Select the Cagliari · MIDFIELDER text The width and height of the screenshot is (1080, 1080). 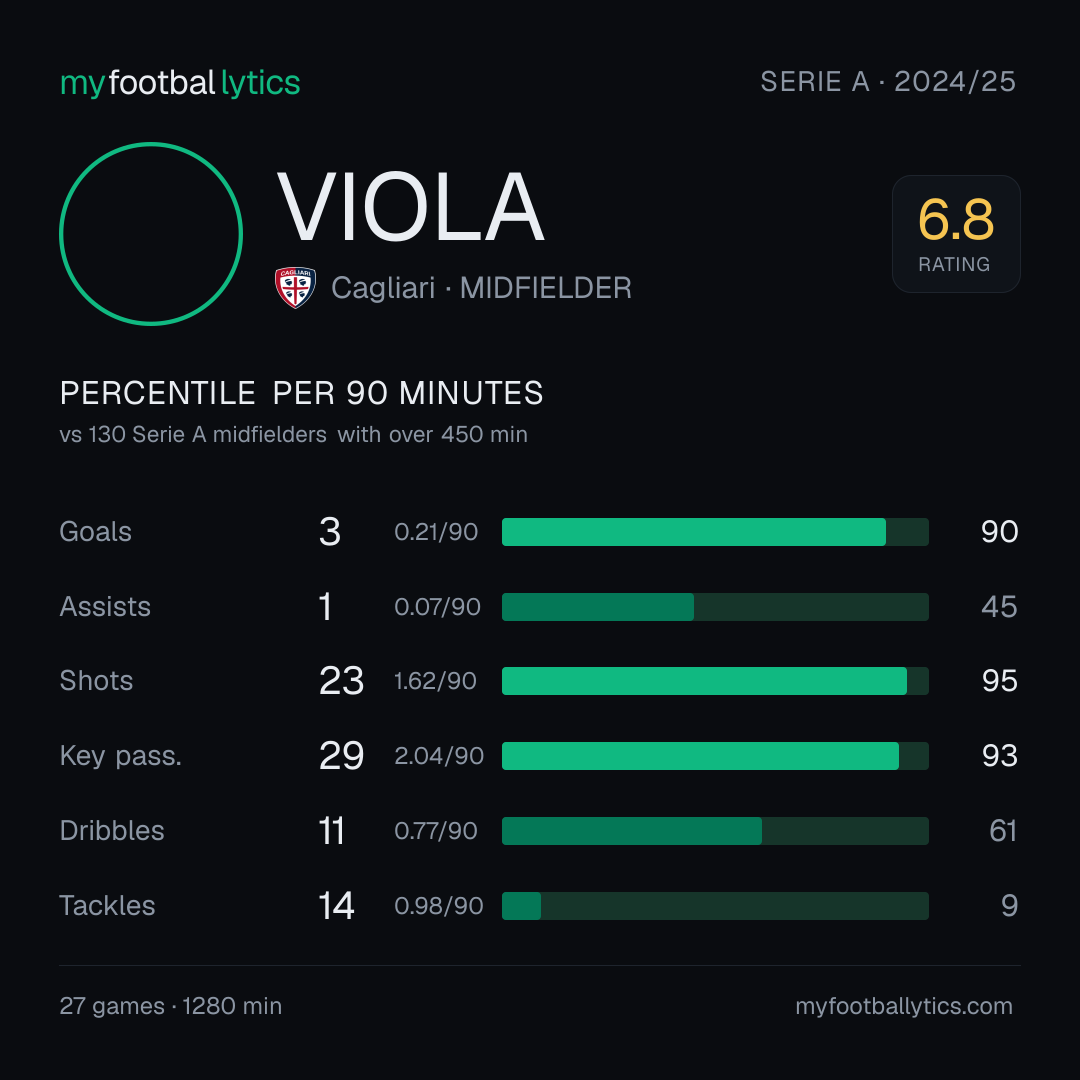481,288
